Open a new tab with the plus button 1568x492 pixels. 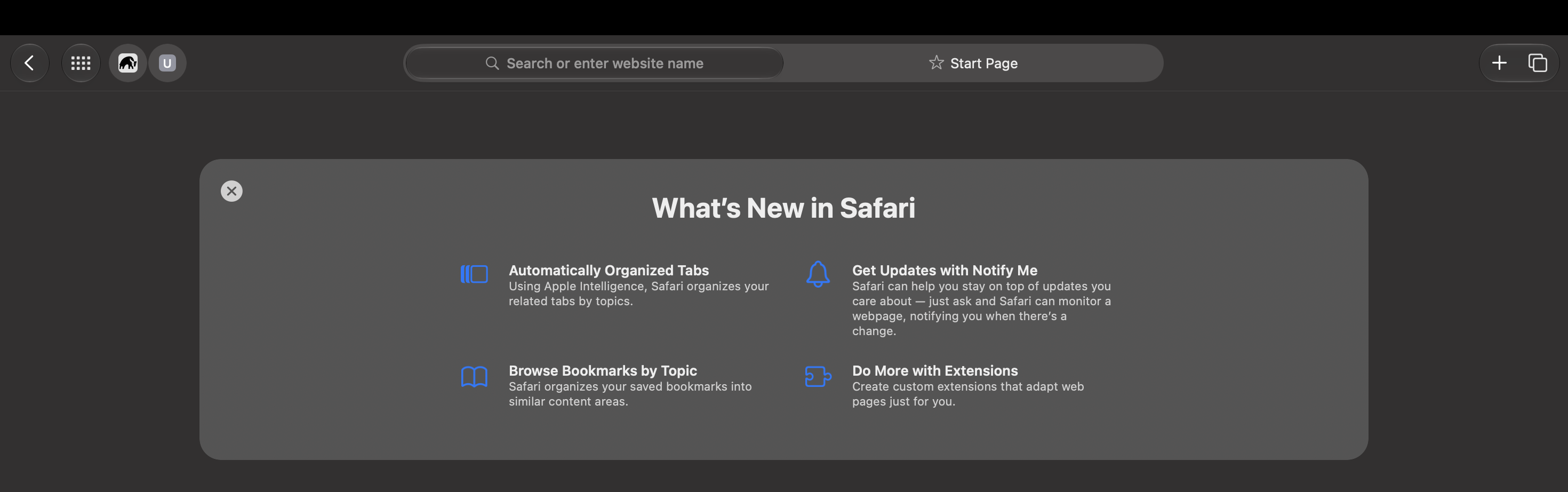pos(1499,63)
